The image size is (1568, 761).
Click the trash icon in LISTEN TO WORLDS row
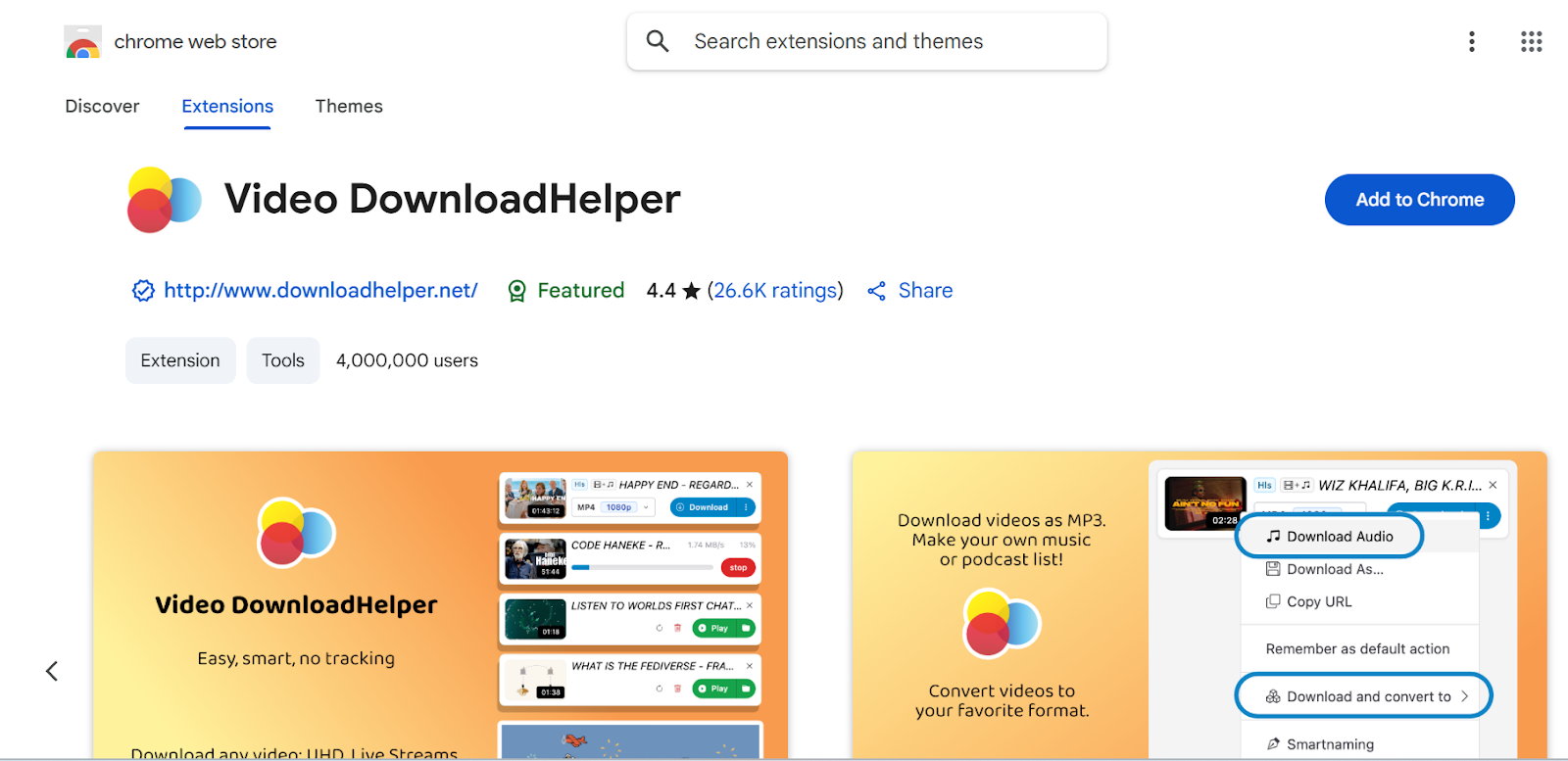677,629
